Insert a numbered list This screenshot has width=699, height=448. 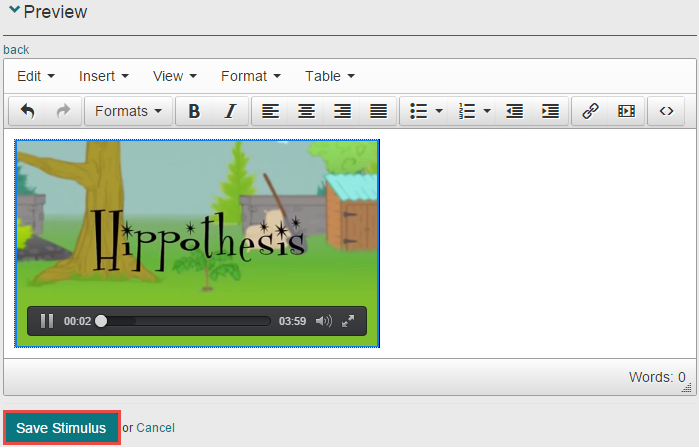[x=467, y=111]
